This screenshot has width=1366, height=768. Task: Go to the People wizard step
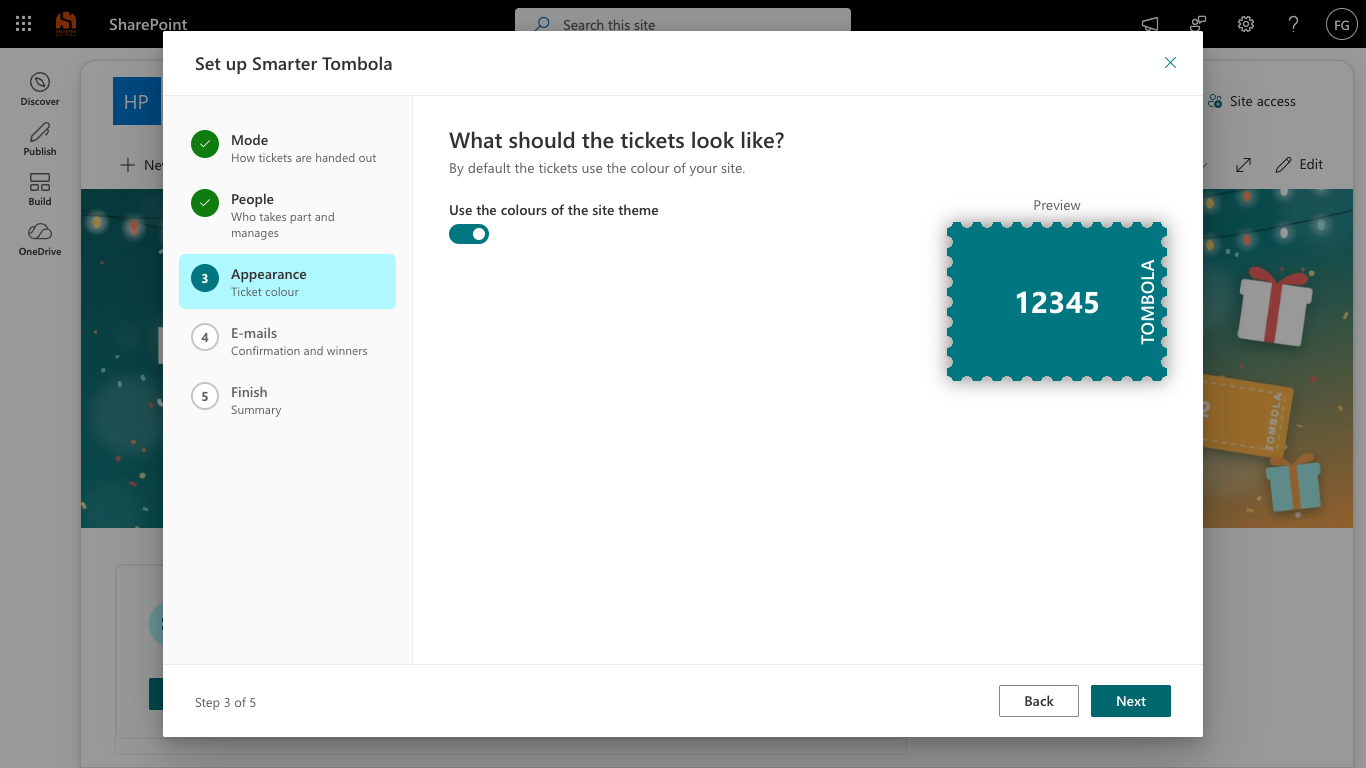(287, 215)
